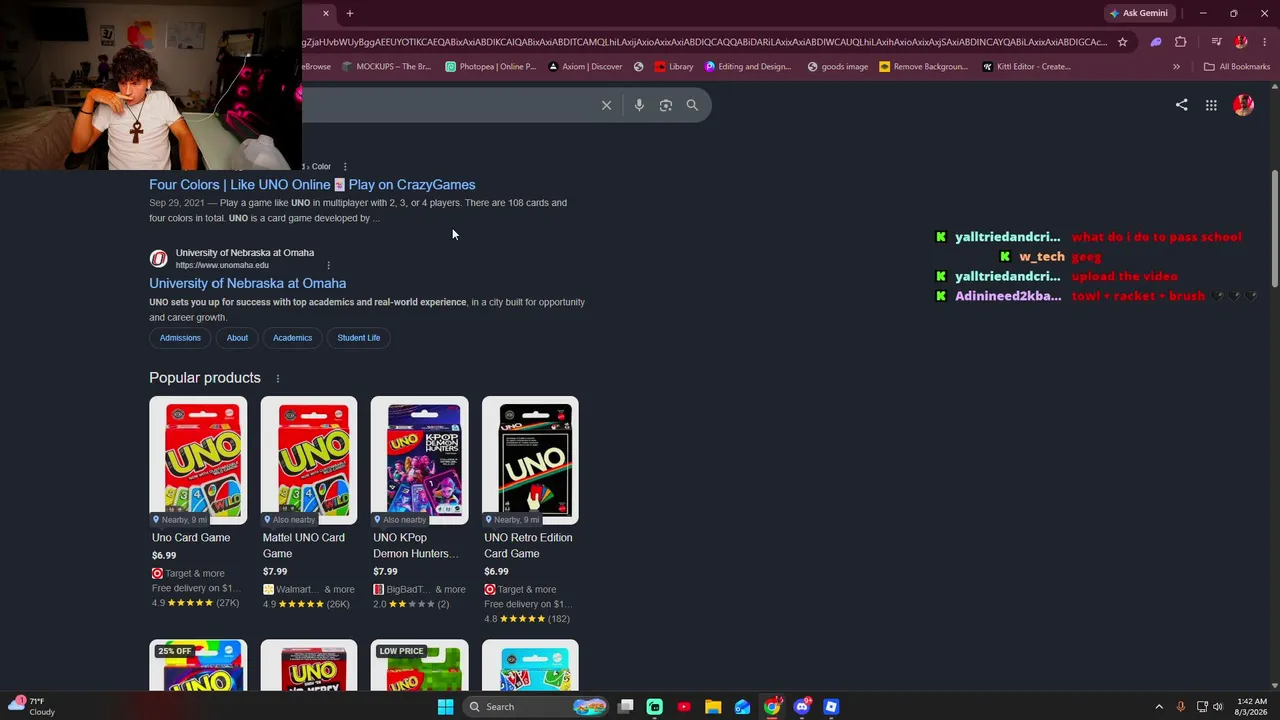1280x720 pixels.
Task: Select the Academics sitelink chip
Action: [x=292, y=338]
